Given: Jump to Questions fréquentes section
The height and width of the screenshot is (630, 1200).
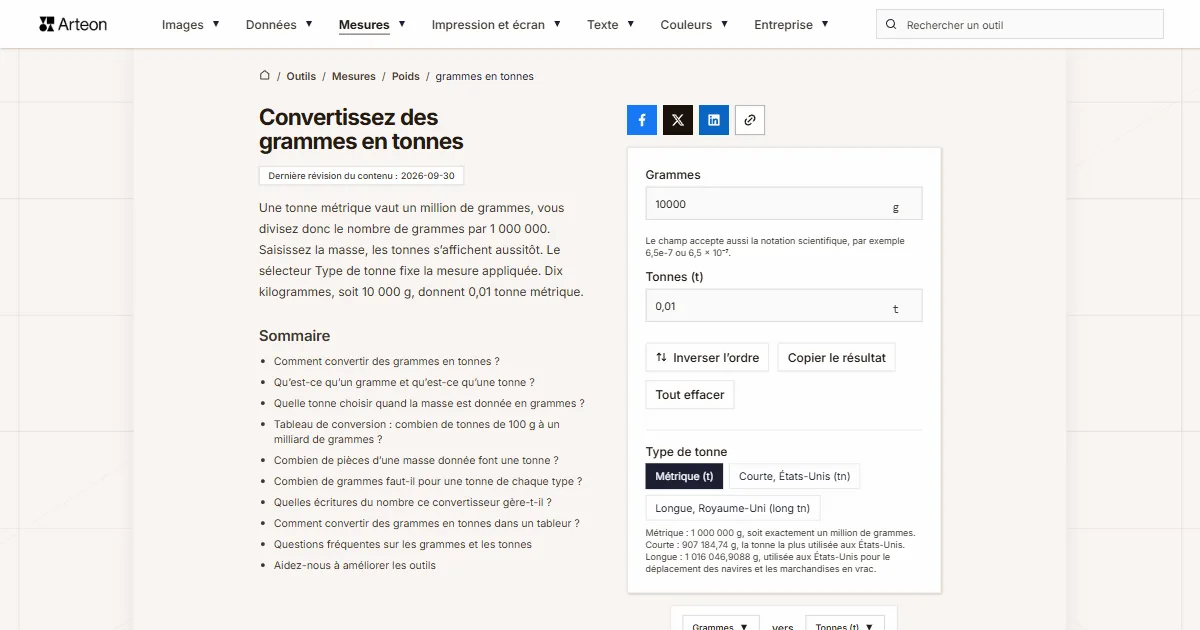Looking at the screenshot, I should click(403, 545).
